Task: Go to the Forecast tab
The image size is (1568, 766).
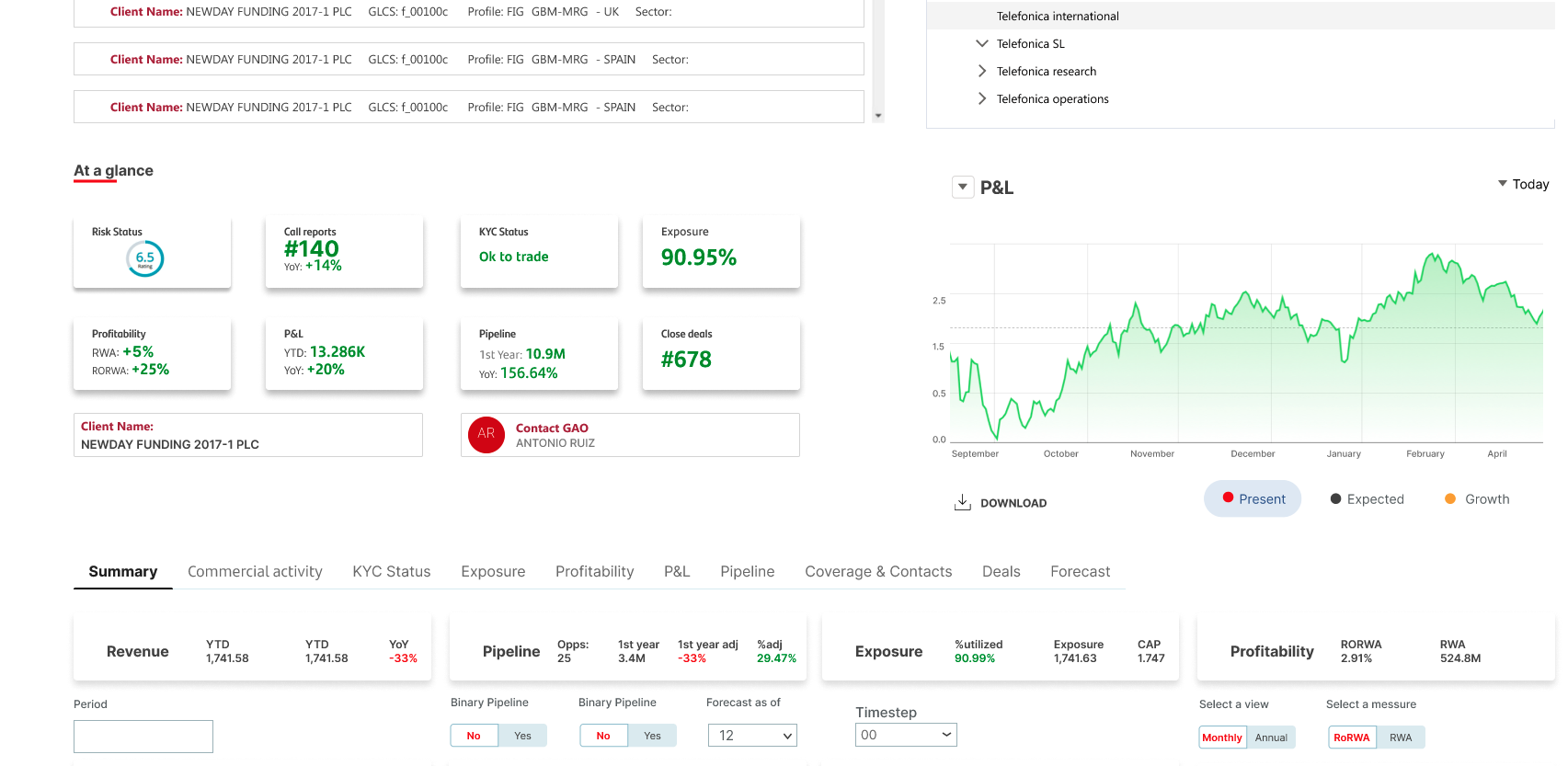Action: (x=1080, y=571)
